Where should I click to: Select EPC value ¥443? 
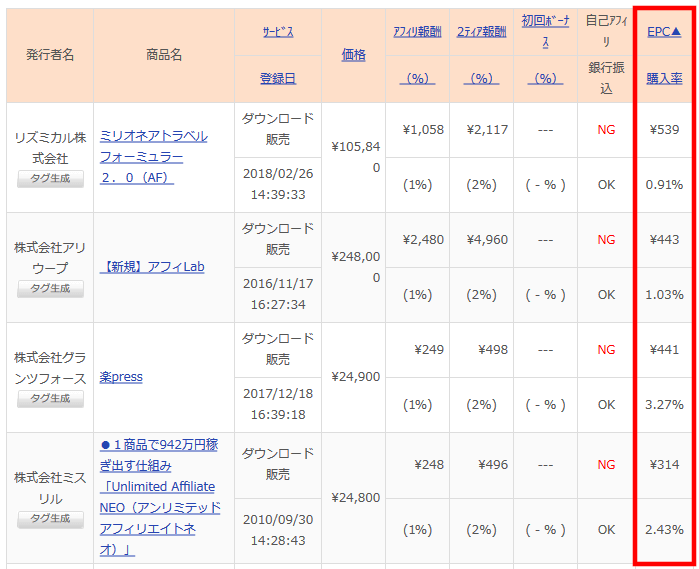pos(664,240)
